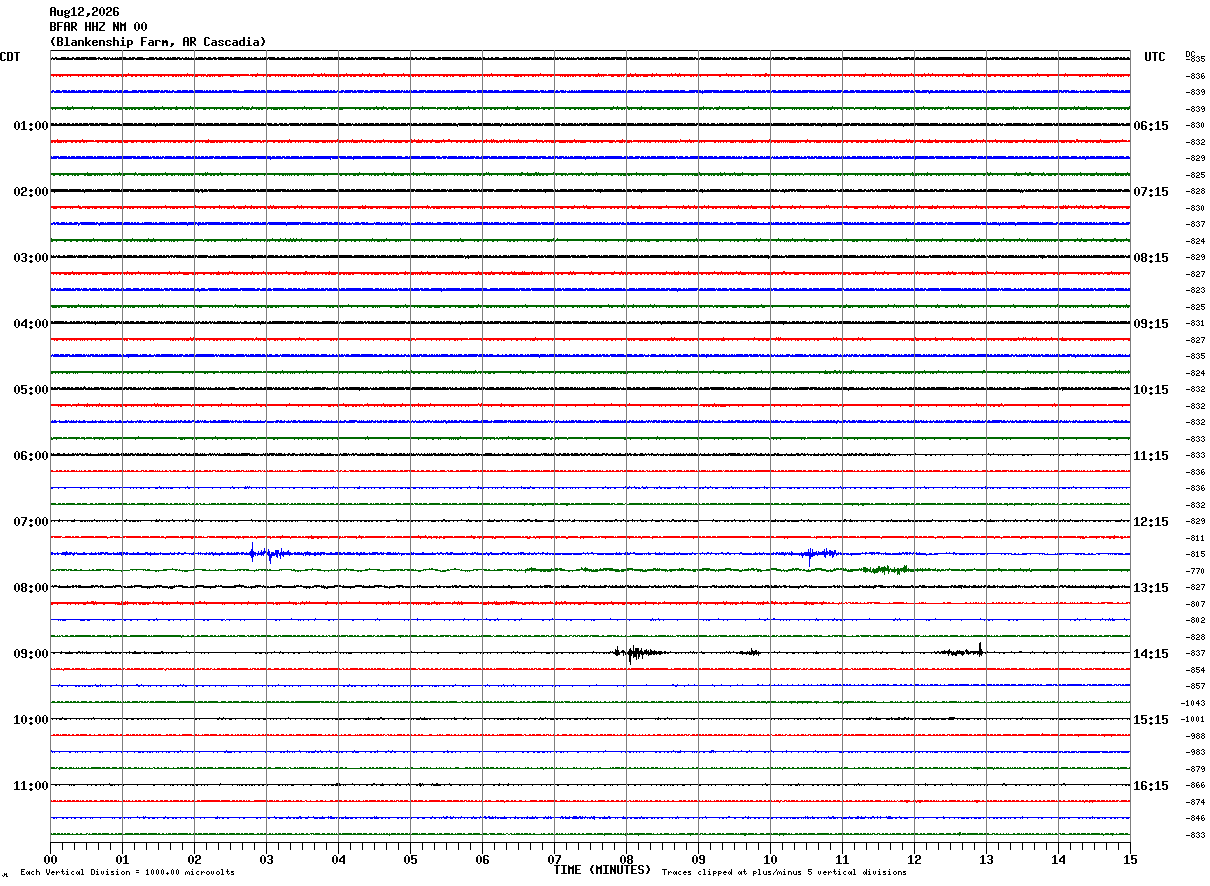Screen dimensions: 1210x886
Task: Click the blue trace event after minute 10
Action: 820,554
